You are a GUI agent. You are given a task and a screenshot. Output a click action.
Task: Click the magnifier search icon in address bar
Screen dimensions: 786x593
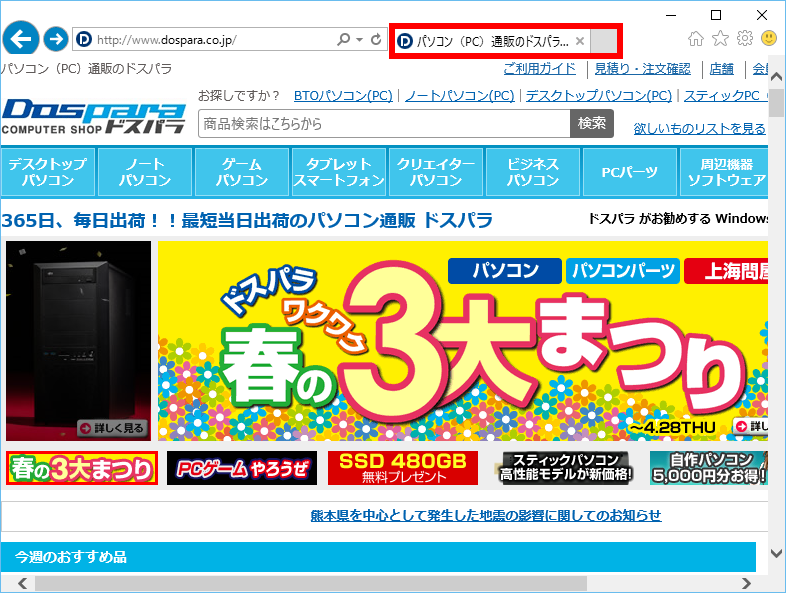click(343, 39)
